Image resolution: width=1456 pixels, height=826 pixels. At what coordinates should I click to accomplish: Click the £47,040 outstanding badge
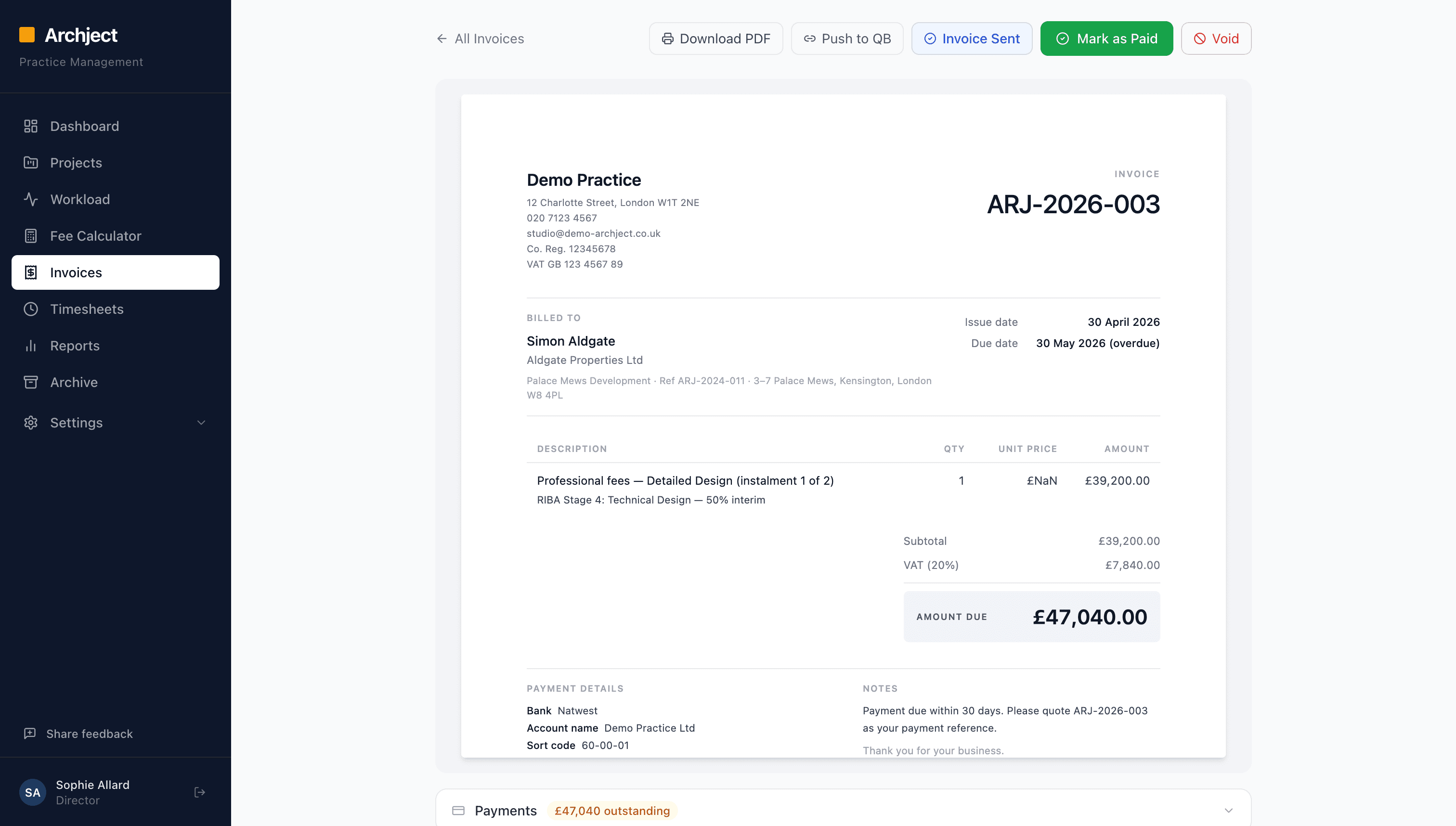point(611,811)
